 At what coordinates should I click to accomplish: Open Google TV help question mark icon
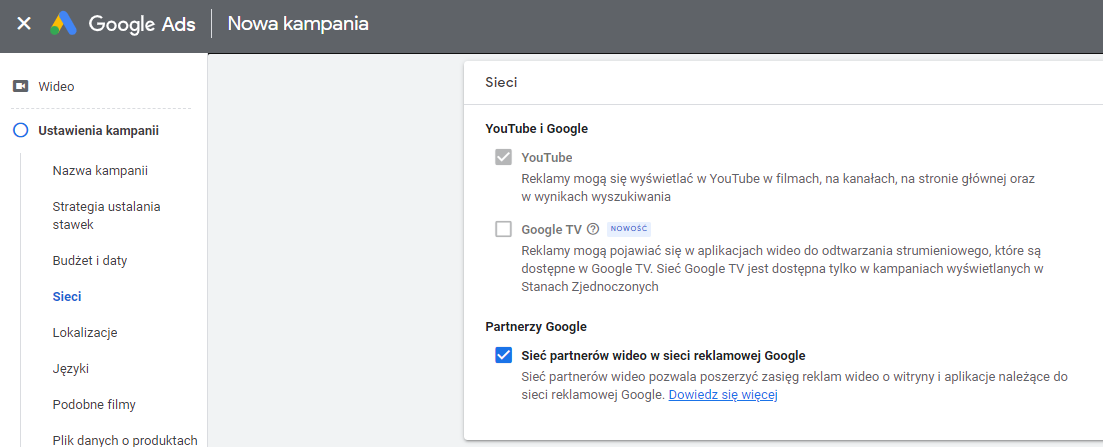pyautogui.click(x=593, y=229)
